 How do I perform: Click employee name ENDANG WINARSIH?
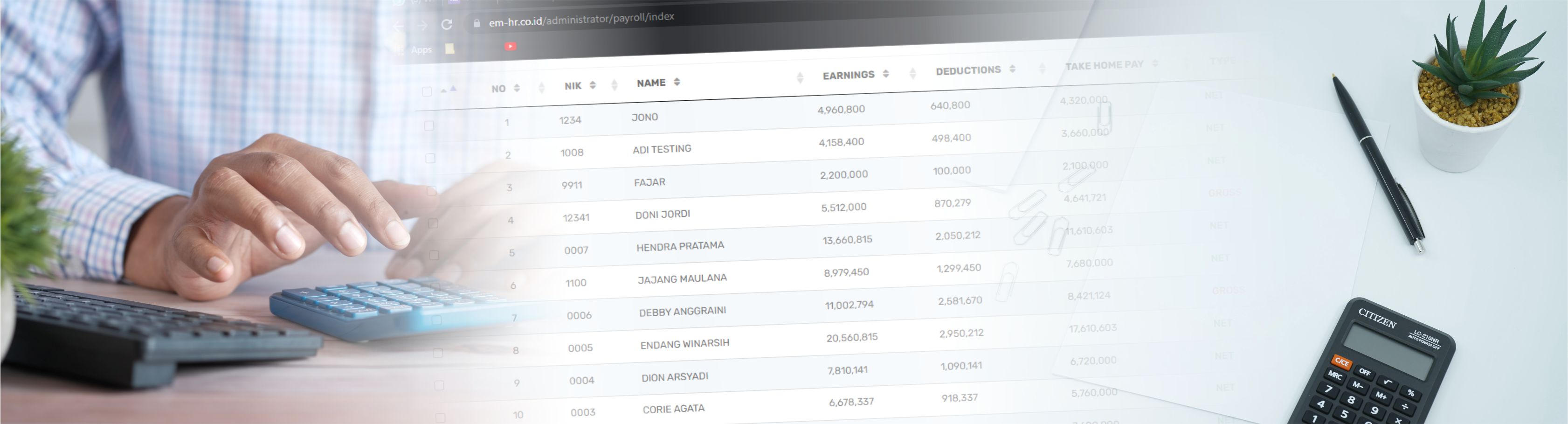pos(685,344)
